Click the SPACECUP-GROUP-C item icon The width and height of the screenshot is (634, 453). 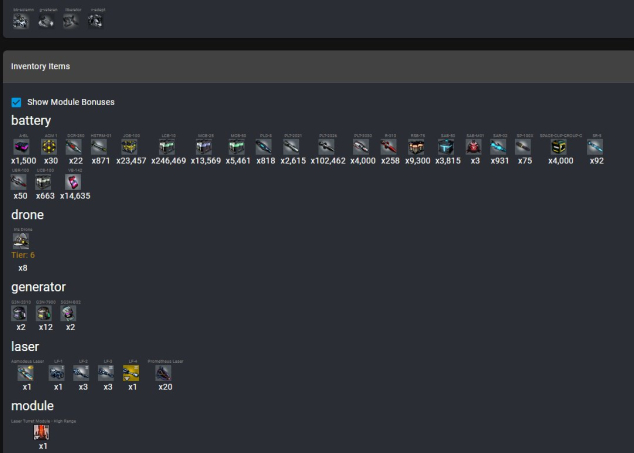point(559,146)
